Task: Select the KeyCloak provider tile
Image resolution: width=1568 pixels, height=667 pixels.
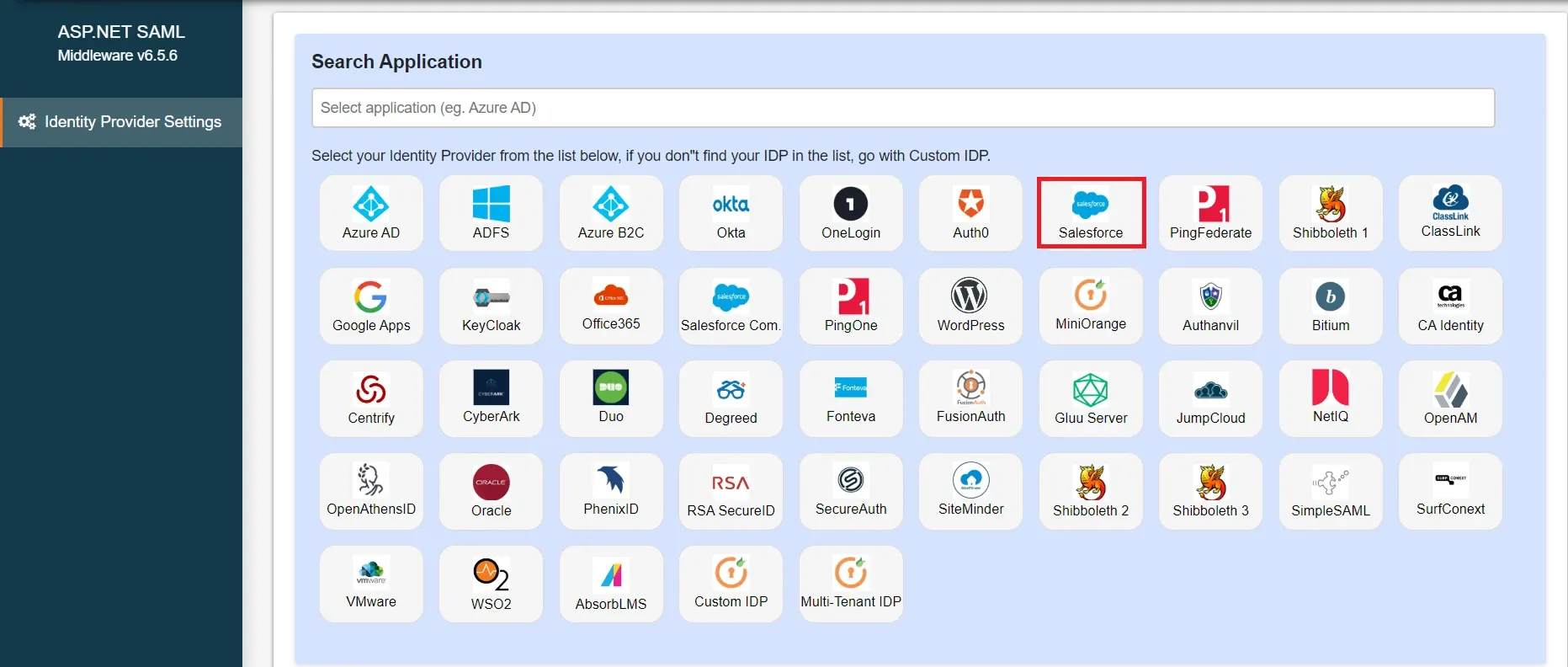Action: (x=491, y=306)
